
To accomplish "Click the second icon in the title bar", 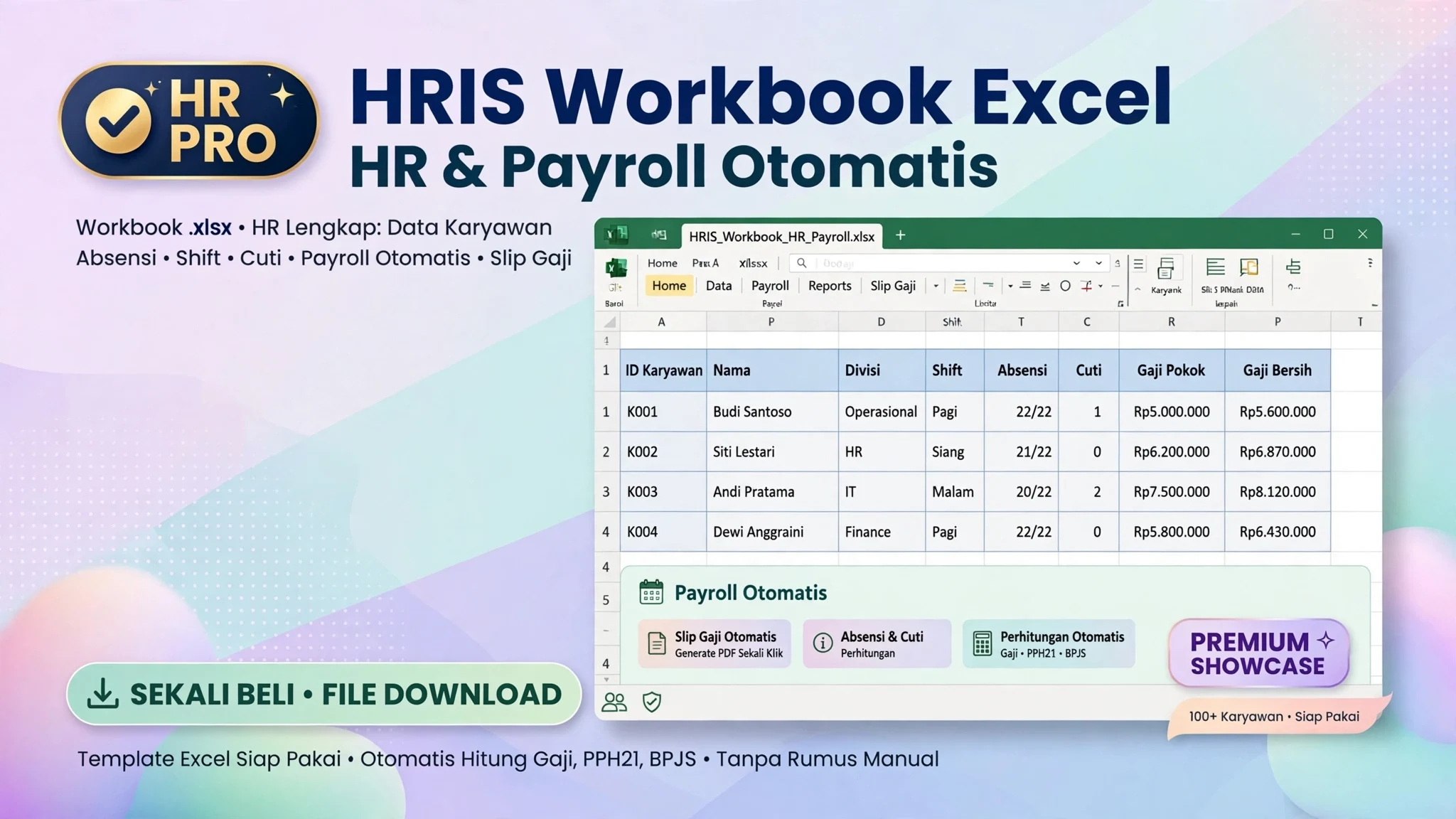I will 659,234.
